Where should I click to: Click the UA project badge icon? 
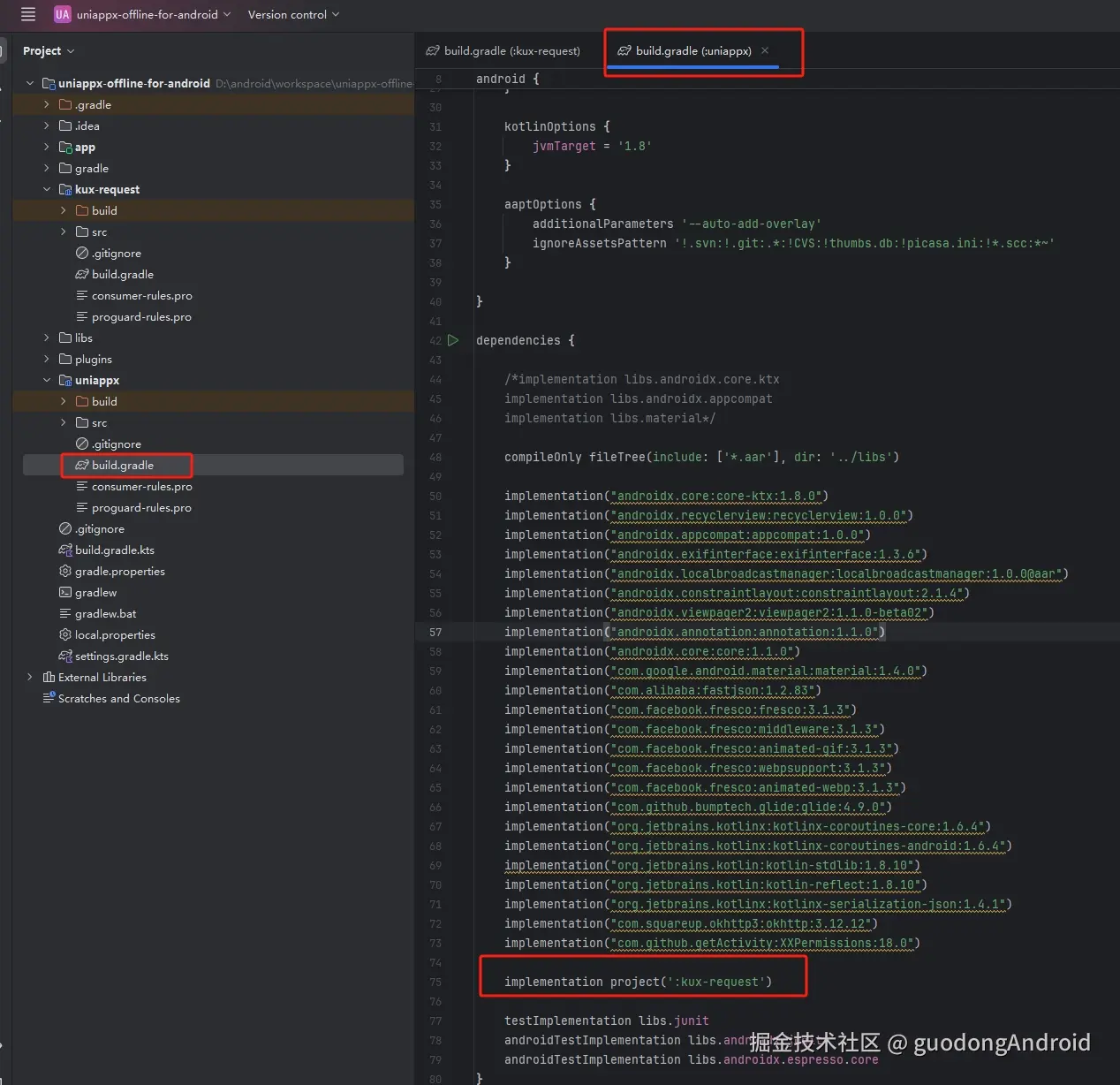tap(62, 14)
